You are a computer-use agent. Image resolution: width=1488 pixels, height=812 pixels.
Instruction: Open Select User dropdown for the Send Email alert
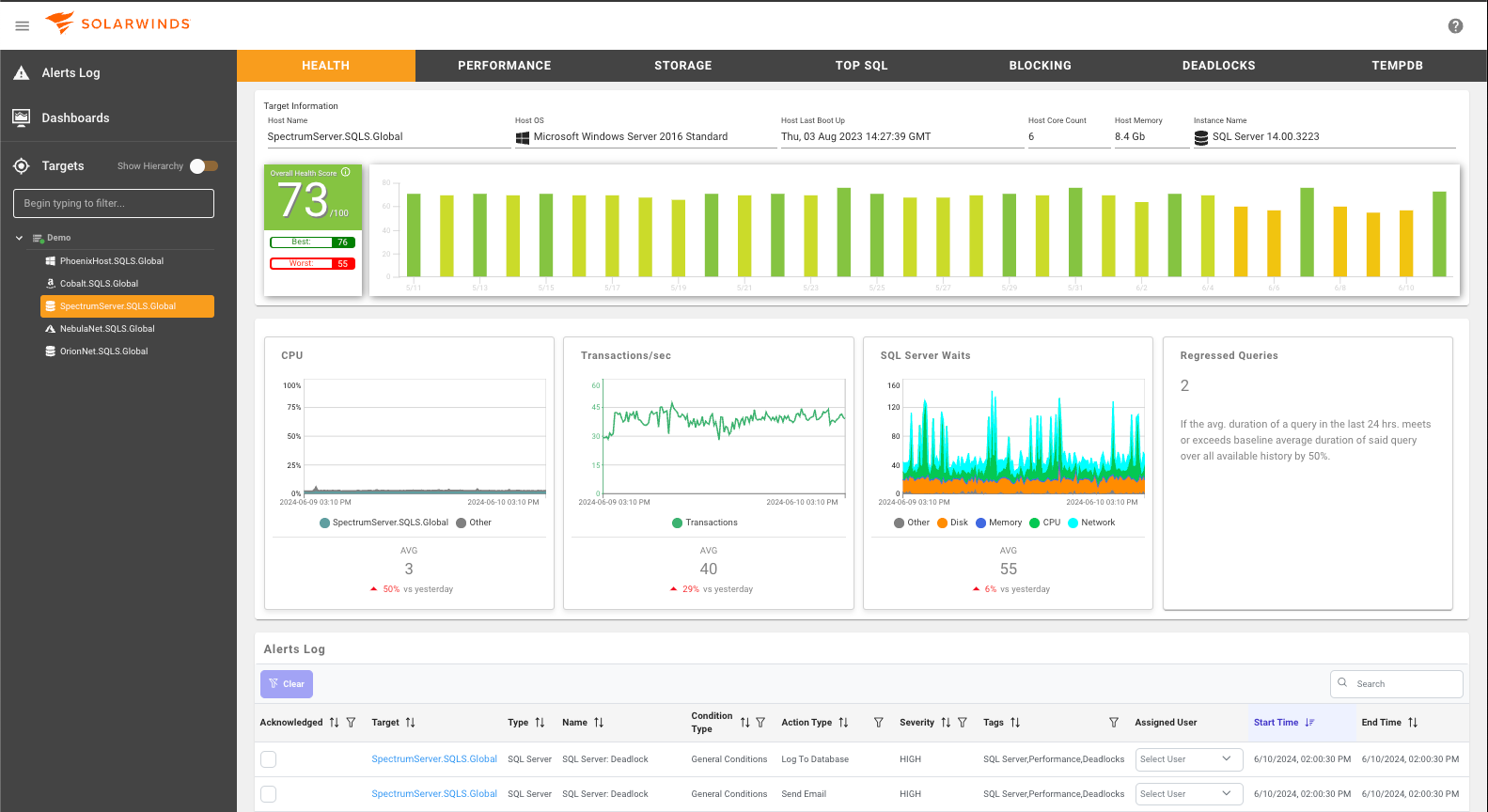click(1189, 794)
